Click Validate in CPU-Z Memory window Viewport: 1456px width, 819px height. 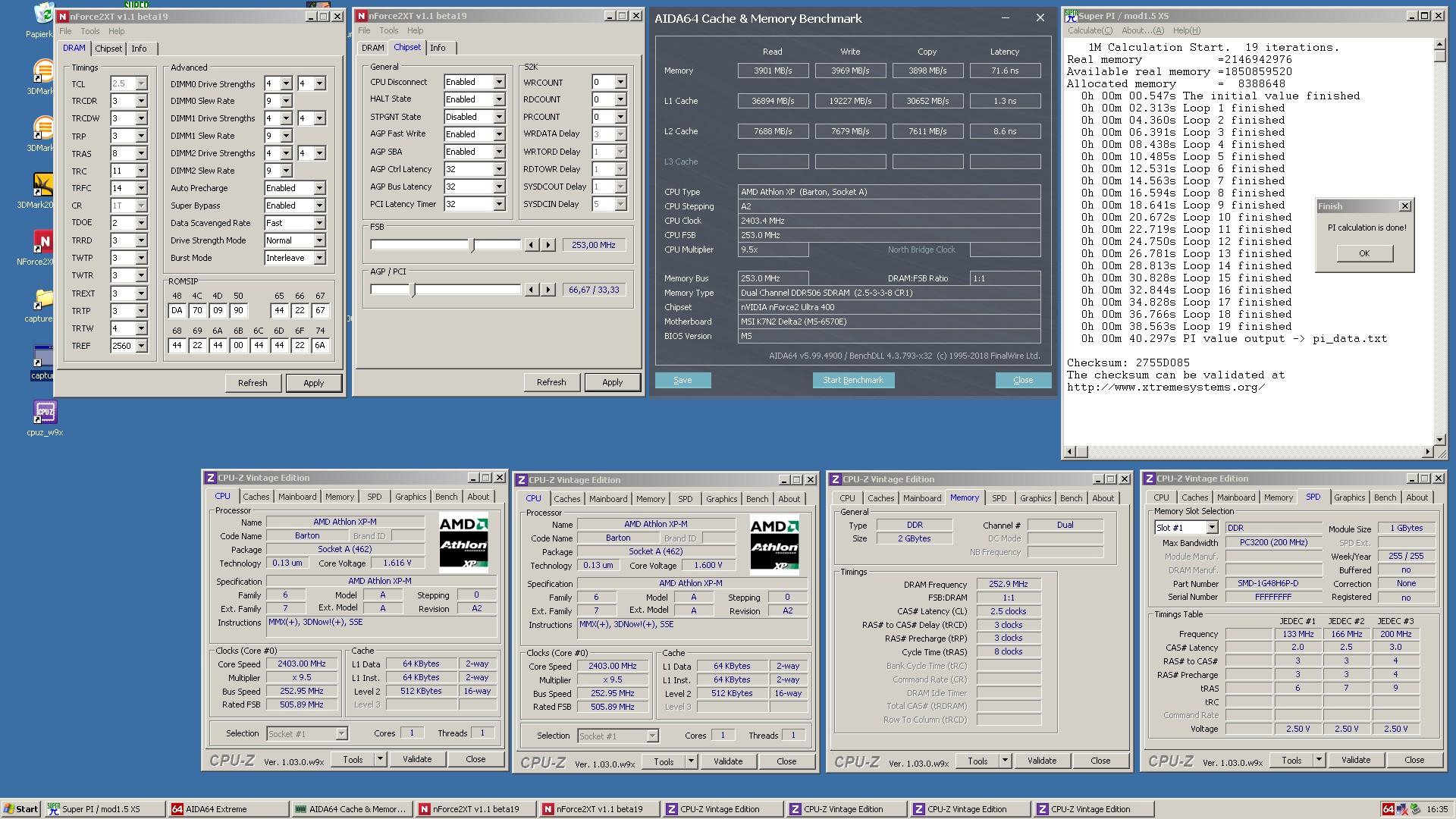click(x=1042, y=761)
